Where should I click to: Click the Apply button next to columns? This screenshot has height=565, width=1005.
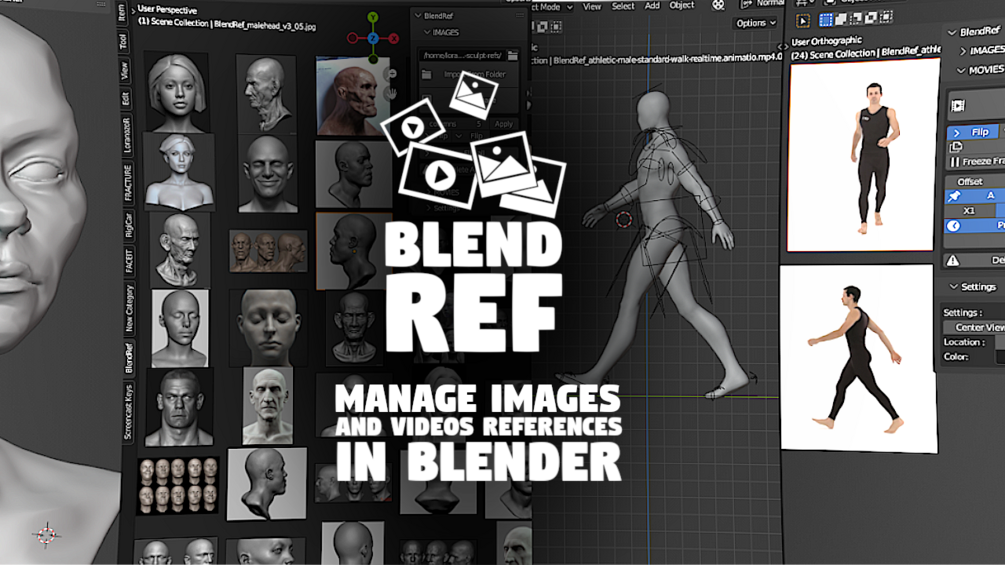pyautogui.click(x=504, y=124)
